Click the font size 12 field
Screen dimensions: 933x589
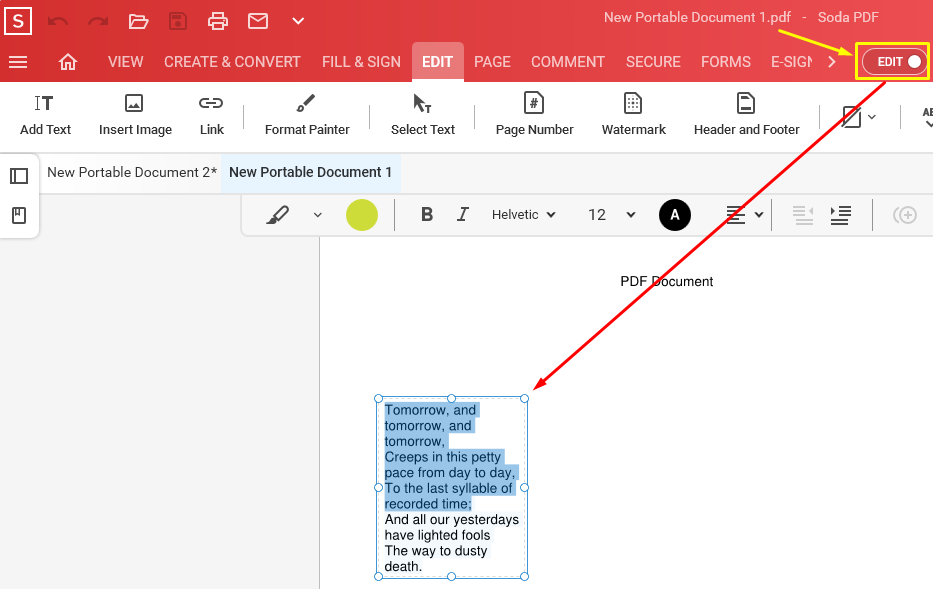tap(597, 215)
